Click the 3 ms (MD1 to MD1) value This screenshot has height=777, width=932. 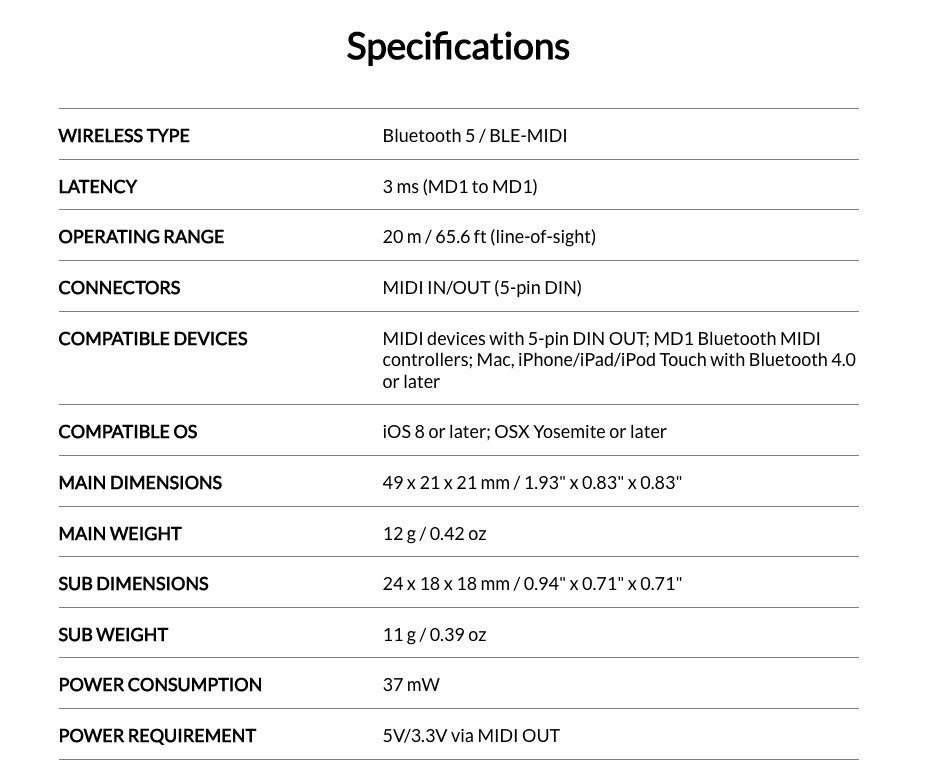[460, 187]
